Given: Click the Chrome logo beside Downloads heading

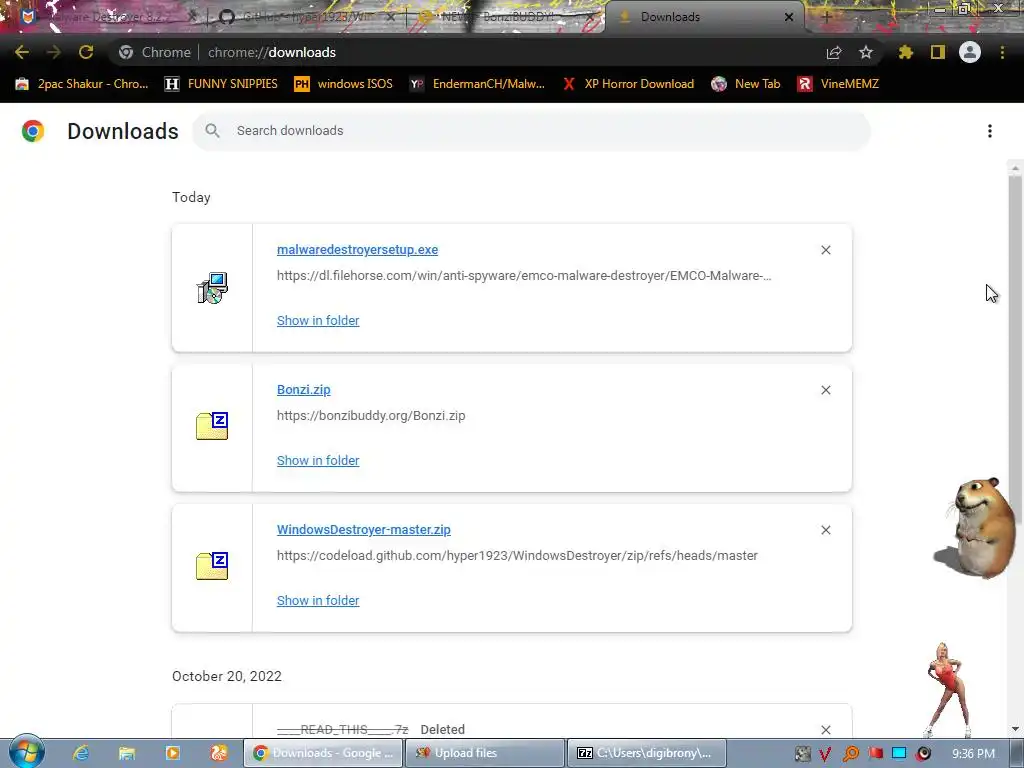Looking at the screenshot, I should tap(33, 131).
